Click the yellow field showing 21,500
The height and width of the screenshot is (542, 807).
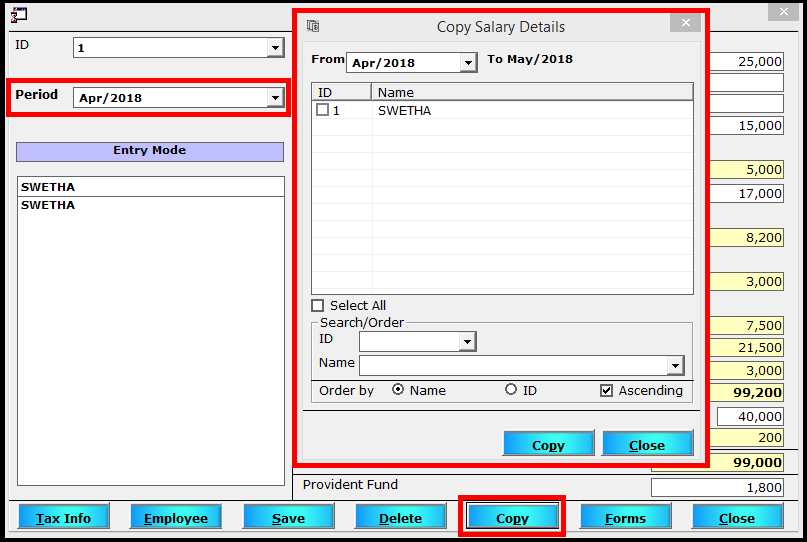747,347
